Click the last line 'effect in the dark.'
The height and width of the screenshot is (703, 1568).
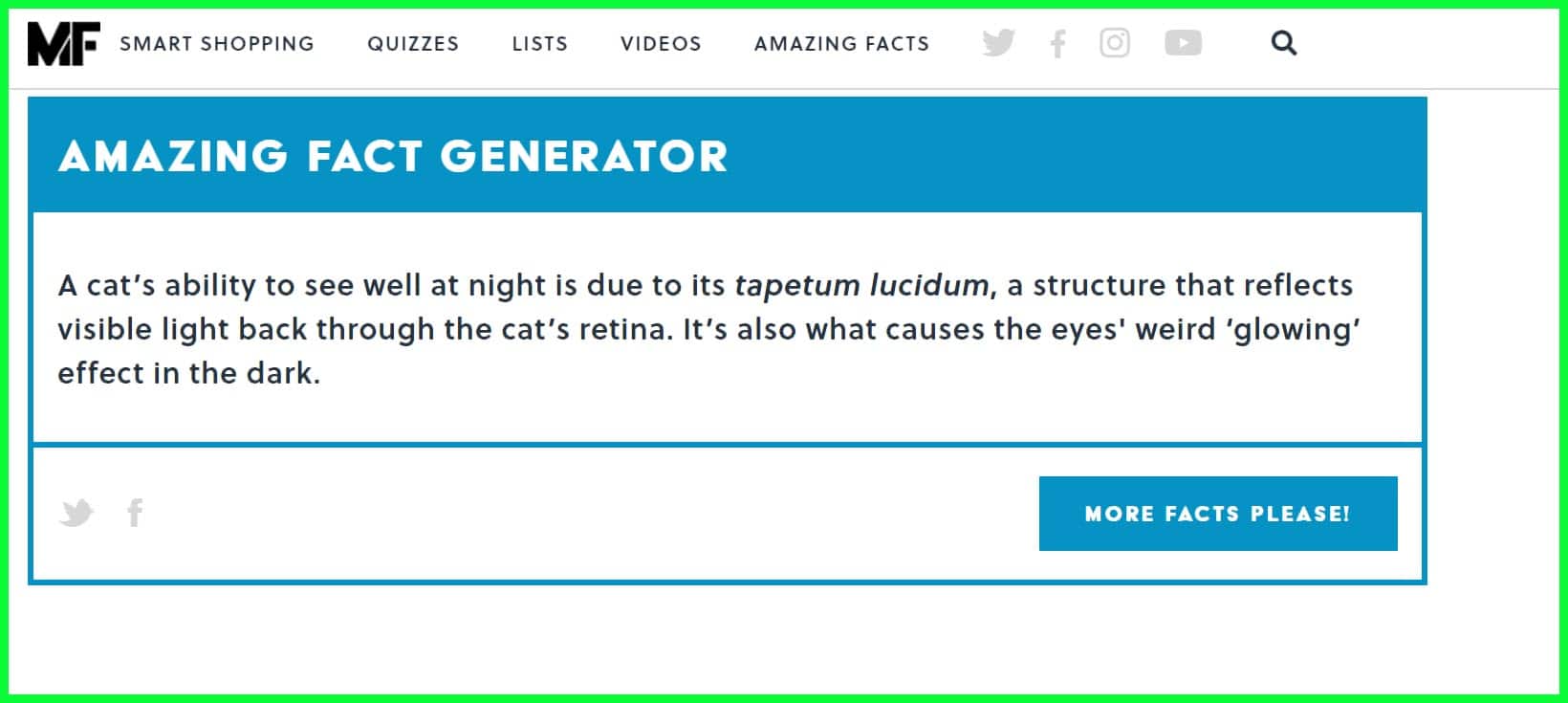tap(188, 373)
